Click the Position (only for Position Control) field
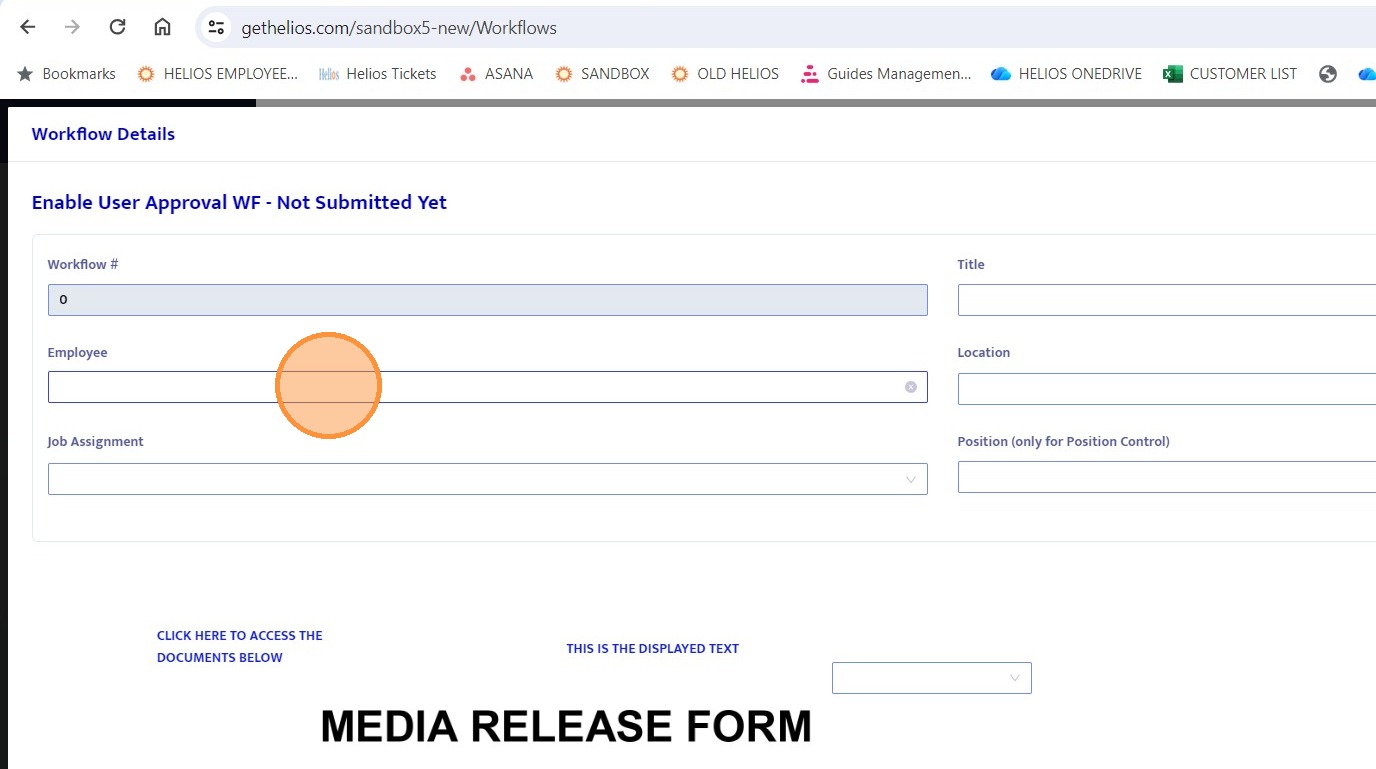The height and width of the screenshot is (769, 1376). [x=1167, y=477]
